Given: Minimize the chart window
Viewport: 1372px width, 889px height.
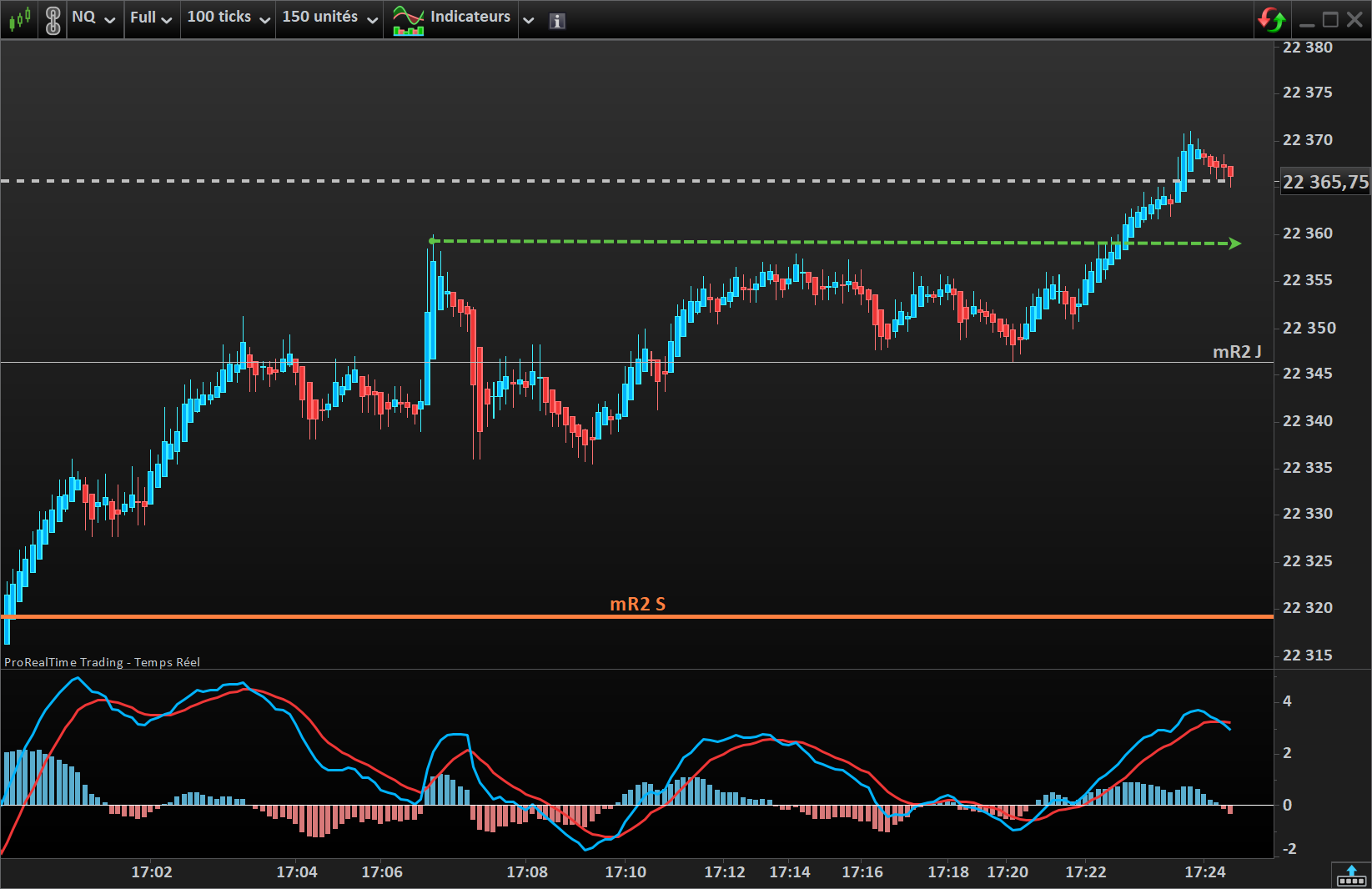Looking at the screenshot, I should (1307, 20).
